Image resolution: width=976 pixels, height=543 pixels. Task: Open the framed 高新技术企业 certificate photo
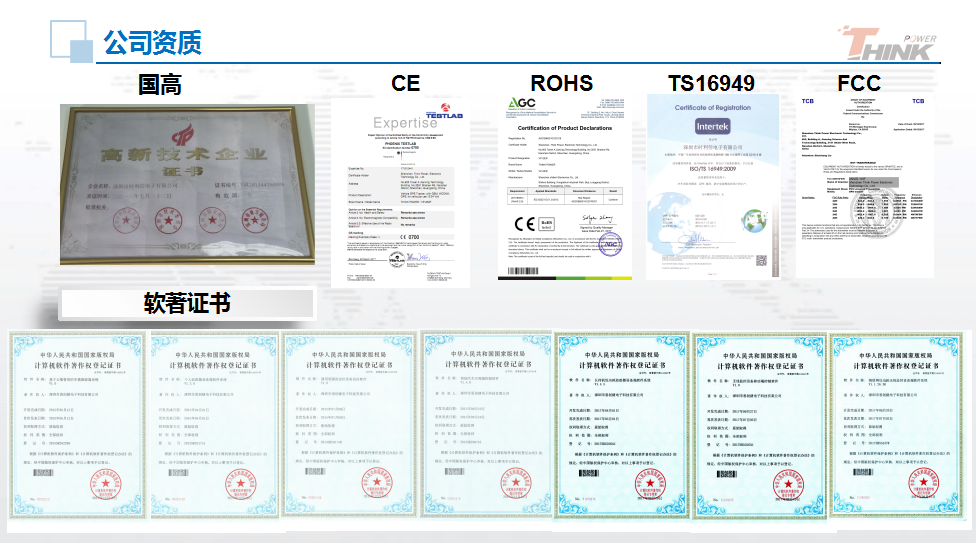pos(186,190)
